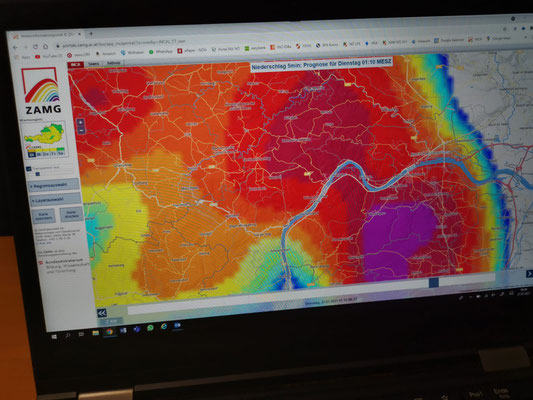
Task: Open Outlook from the taskbar
Action: (177, 325)
